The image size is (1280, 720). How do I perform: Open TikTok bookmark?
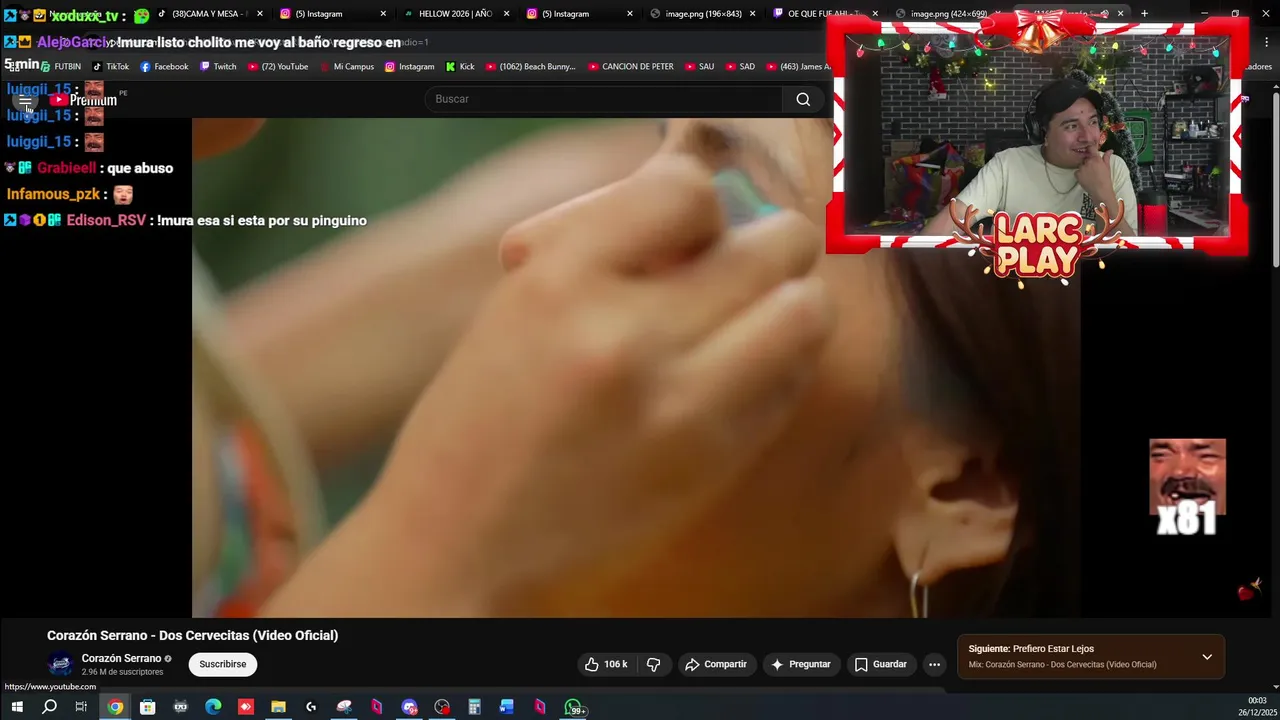point(110,67)
